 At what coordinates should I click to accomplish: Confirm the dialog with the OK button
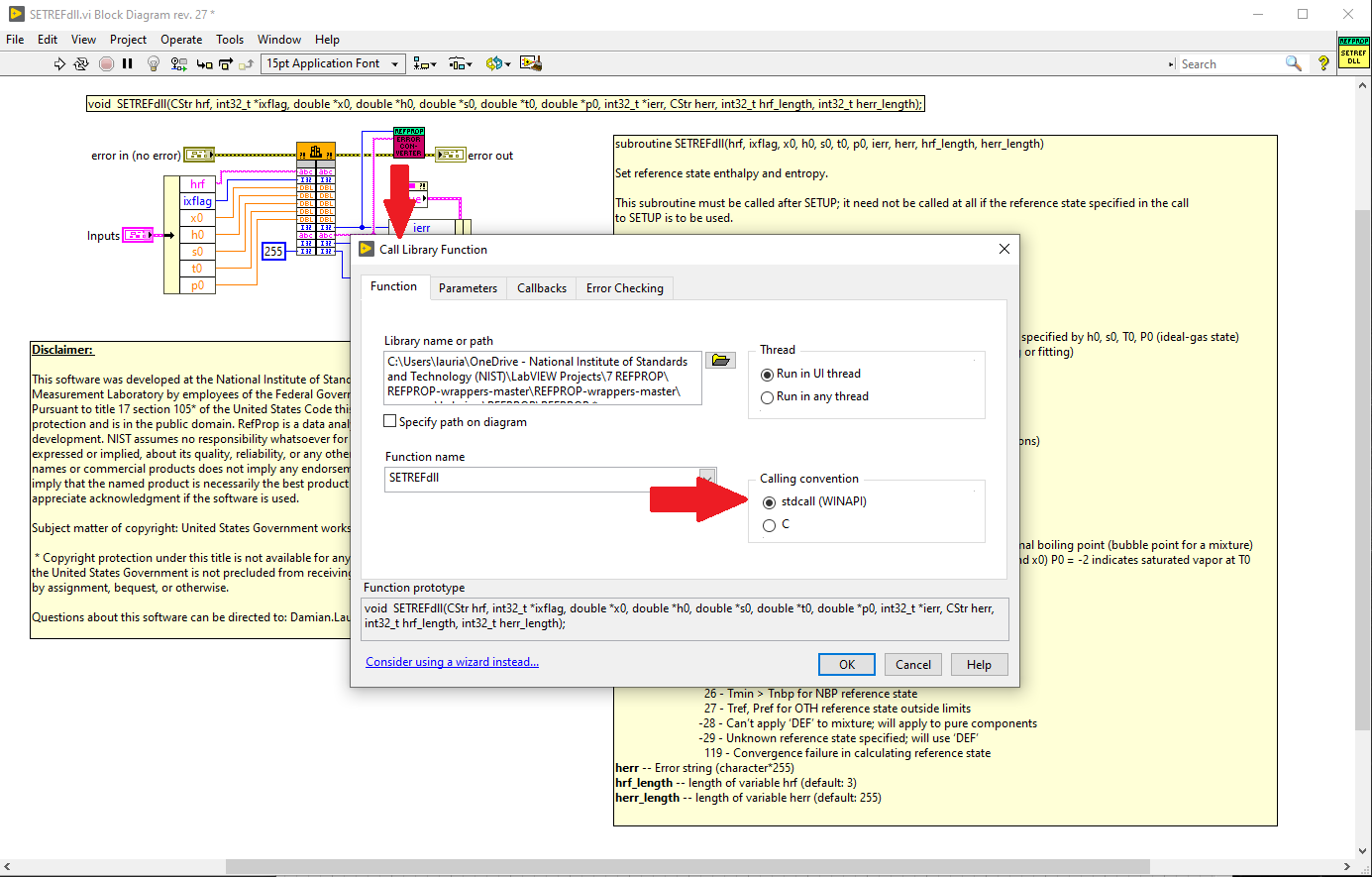pos(846,664)
